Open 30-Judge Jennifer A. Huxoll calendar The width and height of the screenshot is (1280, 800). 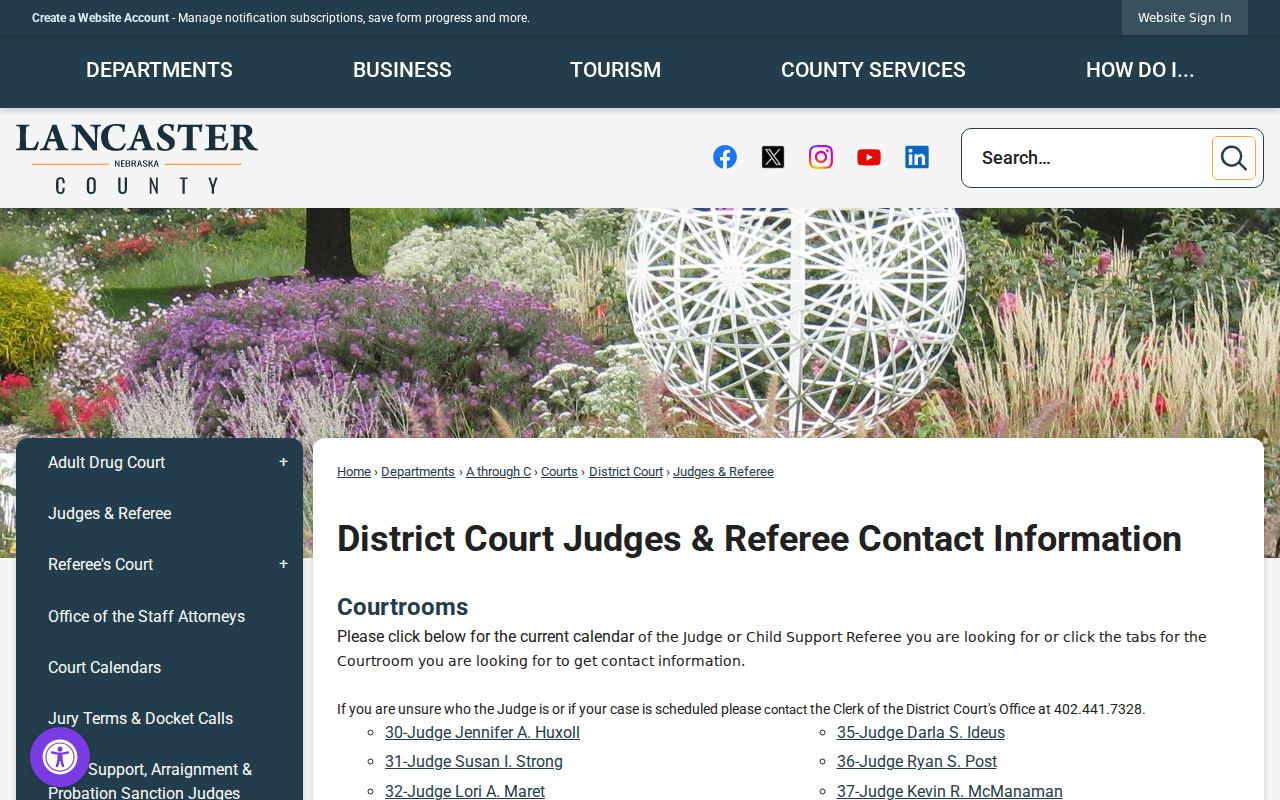click(x=482, y=733)
